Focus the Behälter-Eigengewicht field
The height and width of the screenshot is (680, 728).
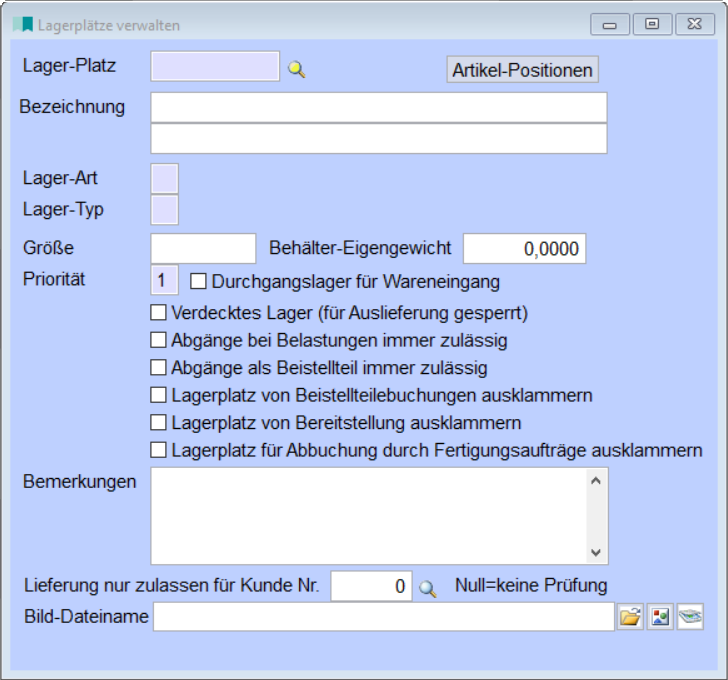[x=524, y=249]
